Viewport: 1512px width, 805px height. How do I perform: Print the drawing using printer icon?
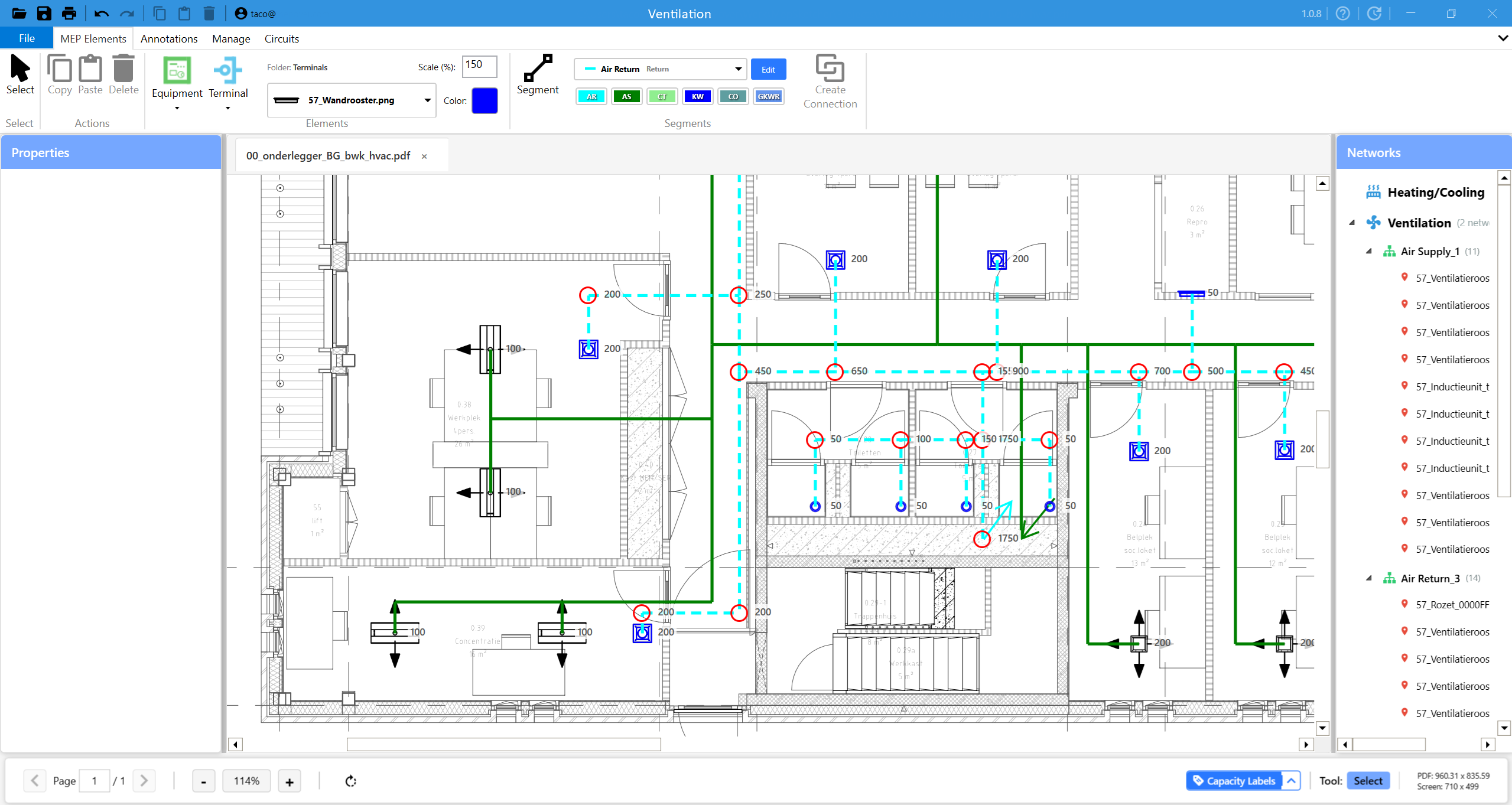[x=69, y=13]
